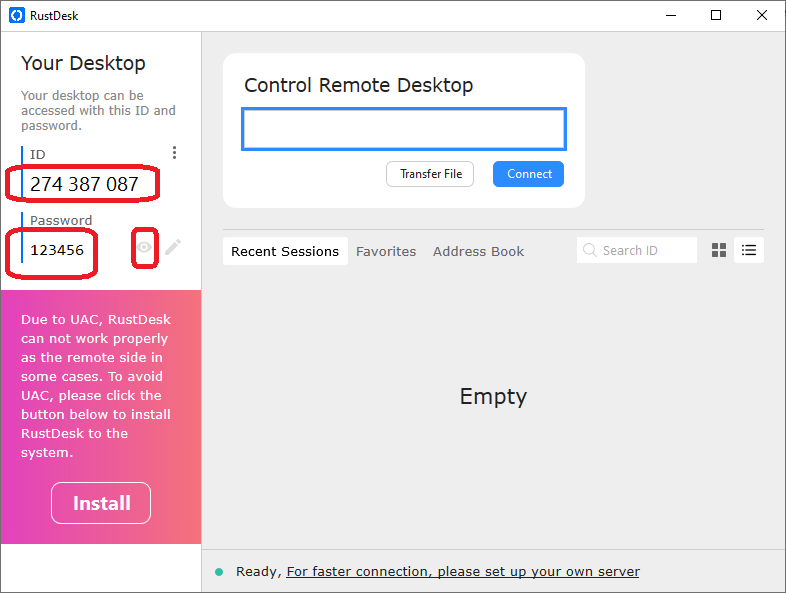The image size is (786, 593).
Task: Click the RustDesk logo in title bar
Action: (16, 15)
